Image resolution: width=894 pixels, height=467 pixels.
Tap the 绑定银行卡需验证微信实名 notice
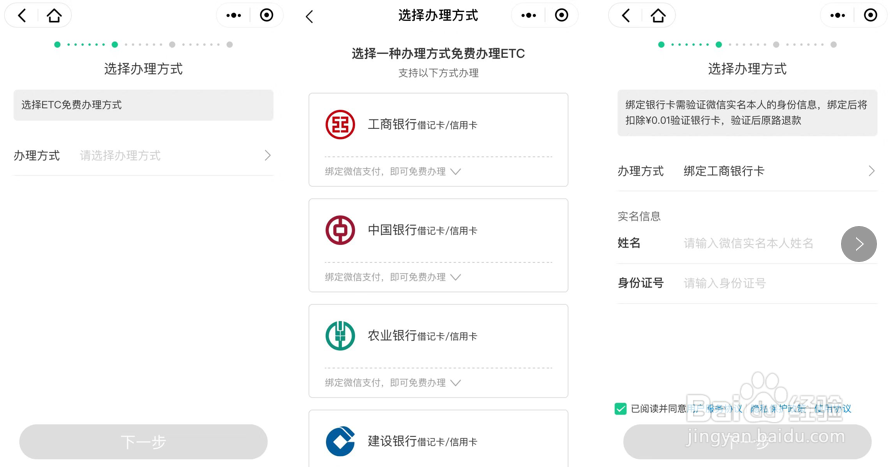click(747, 113)
